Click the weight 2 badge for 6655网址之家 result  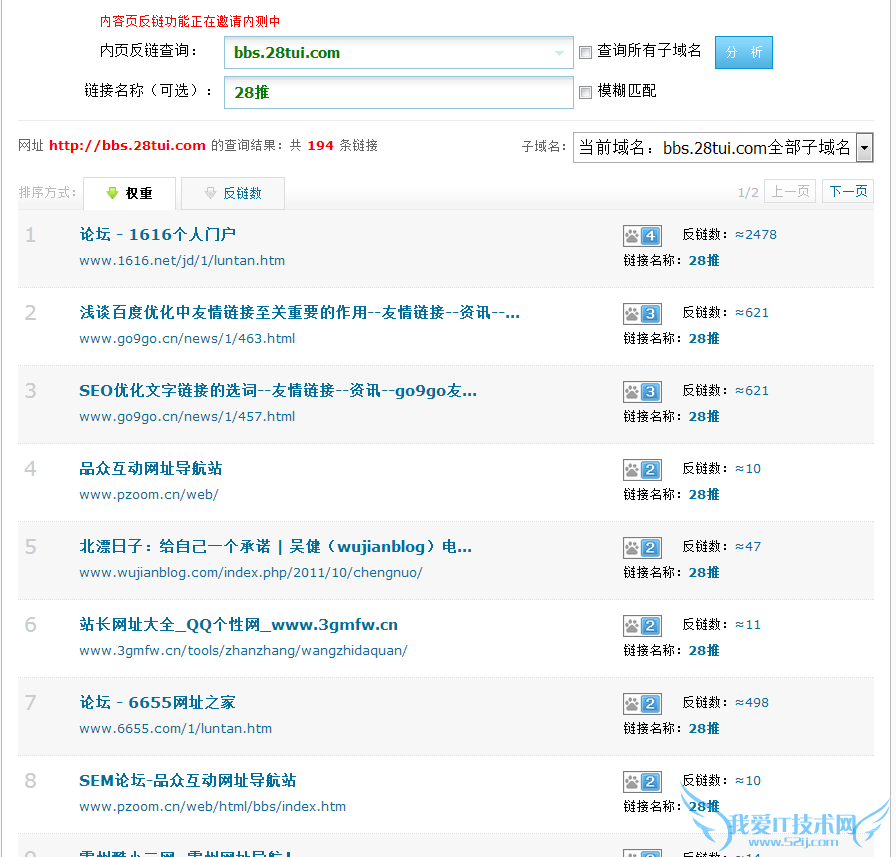[642, 704]
